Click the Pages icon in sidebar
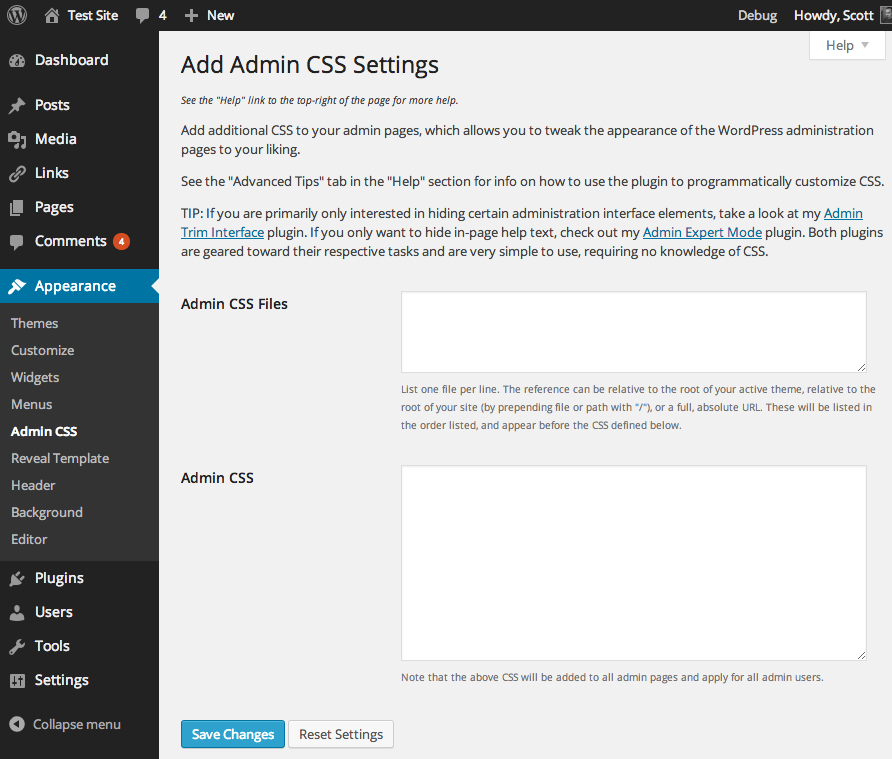 17,208
